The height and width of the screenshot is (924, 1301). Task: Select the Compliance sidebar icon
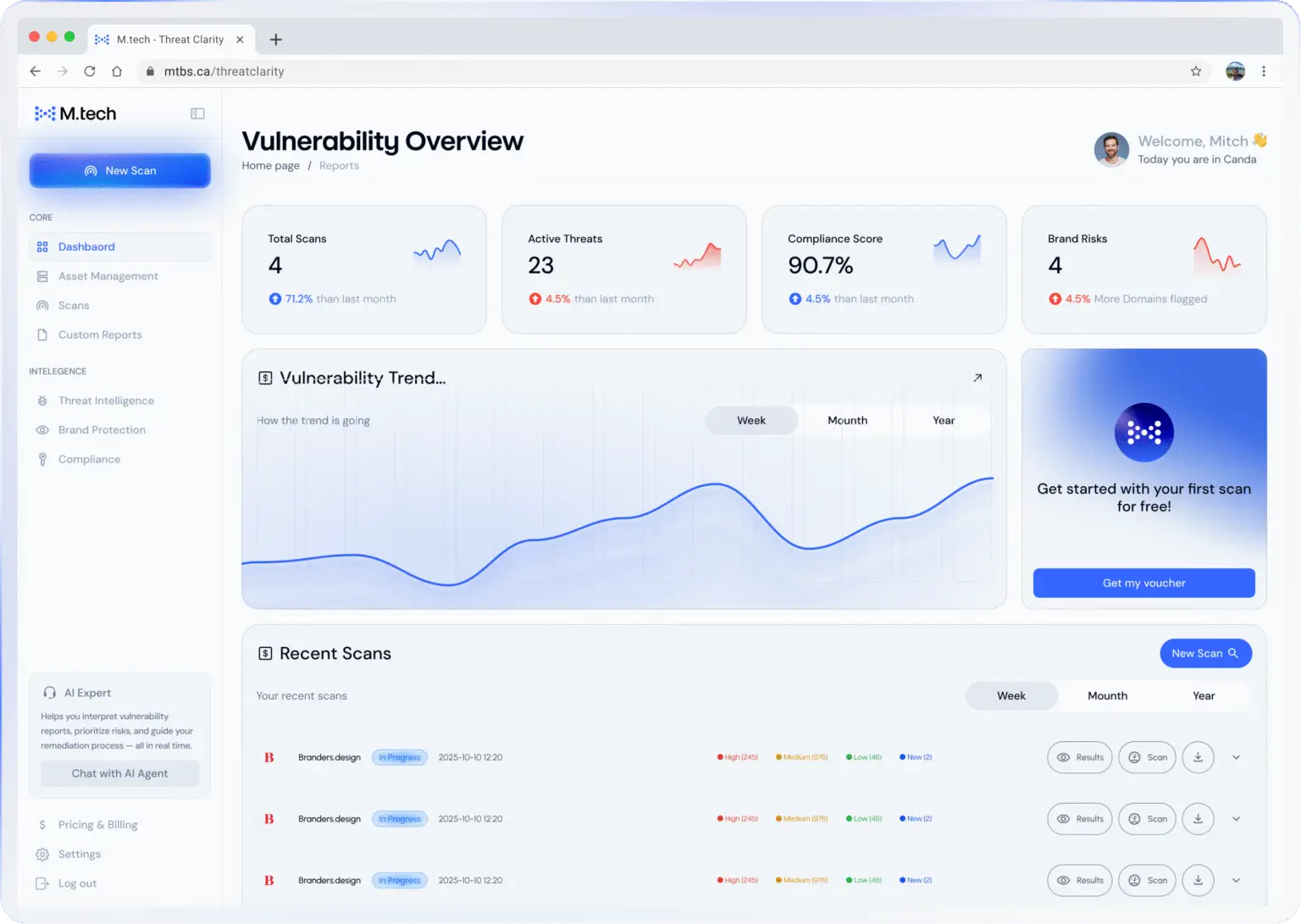42,459
